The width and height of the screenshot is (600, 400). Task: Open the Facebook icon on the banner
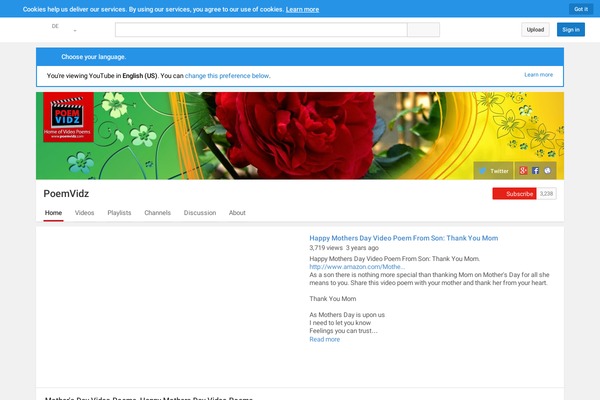[535, 171]
